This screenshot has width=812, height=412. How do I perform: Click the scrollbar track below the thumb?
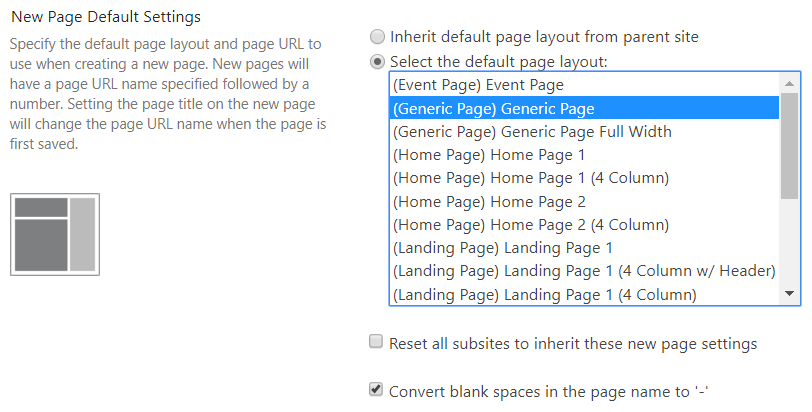[789, 241]
